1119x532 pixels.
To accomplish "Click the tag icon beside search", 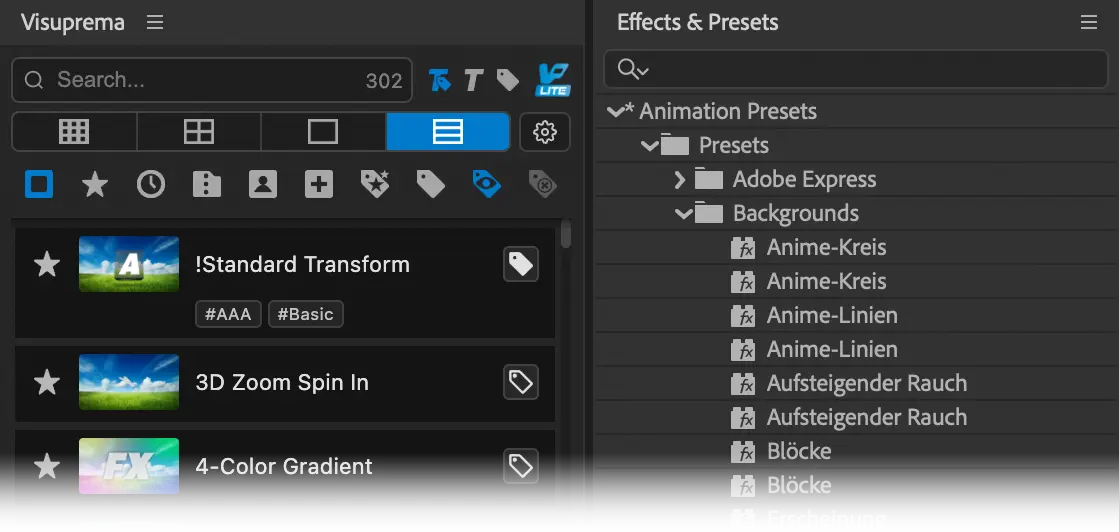I will click(x=507, y=80).
